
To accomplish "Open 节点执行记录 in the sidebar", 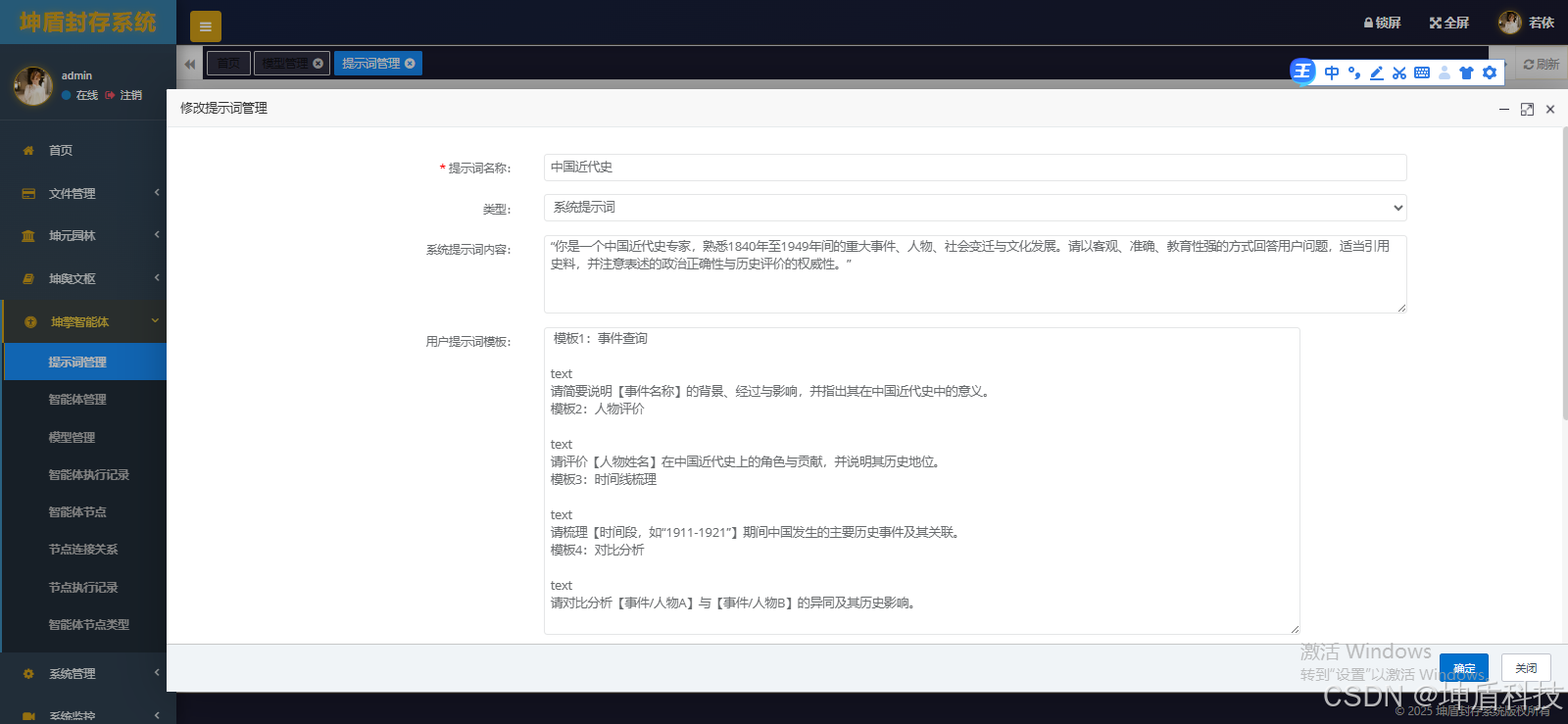I will pos(85,587).
